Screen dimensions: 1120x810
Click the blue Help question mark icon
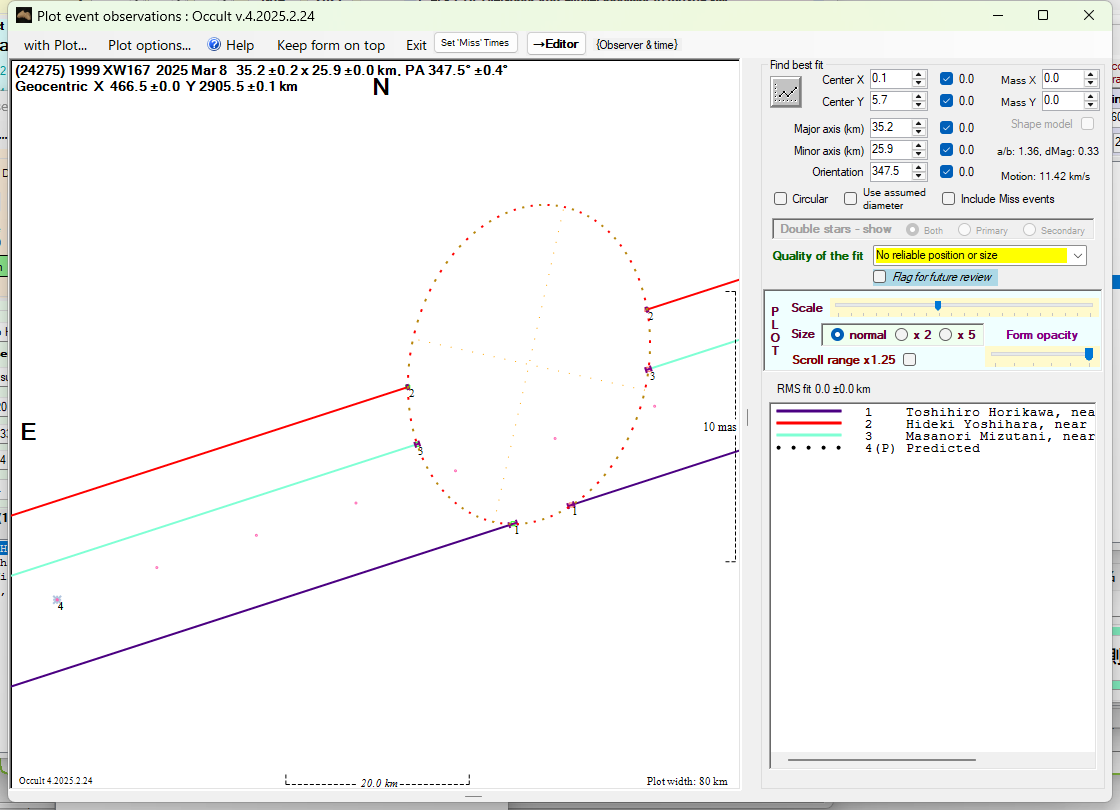[214, 45]
